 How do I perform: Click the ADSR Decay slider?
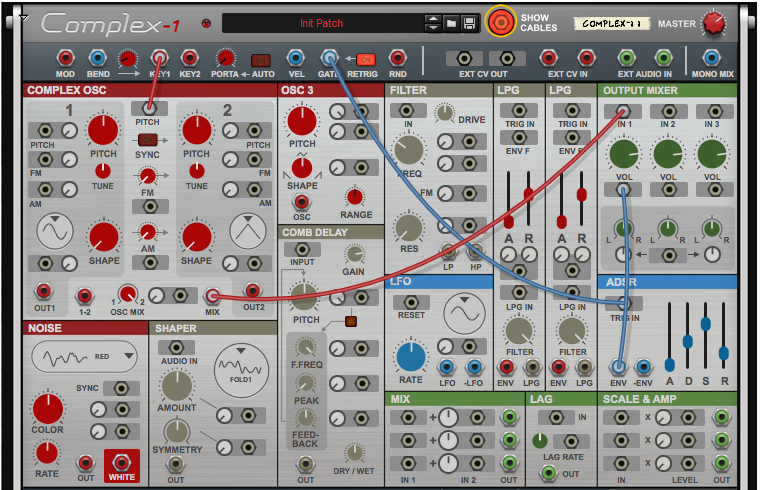pyautogui.click(x=687, y=342)
